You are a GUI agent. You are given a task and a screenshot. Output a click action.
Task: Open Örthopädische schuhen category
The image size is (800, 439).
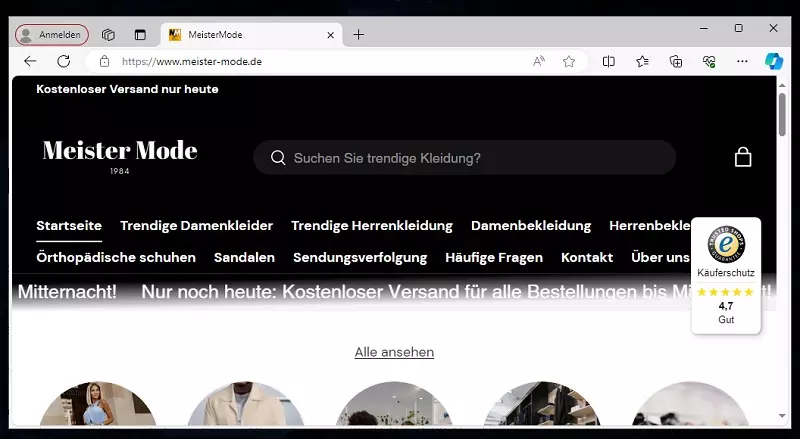(x=116, y=257)
